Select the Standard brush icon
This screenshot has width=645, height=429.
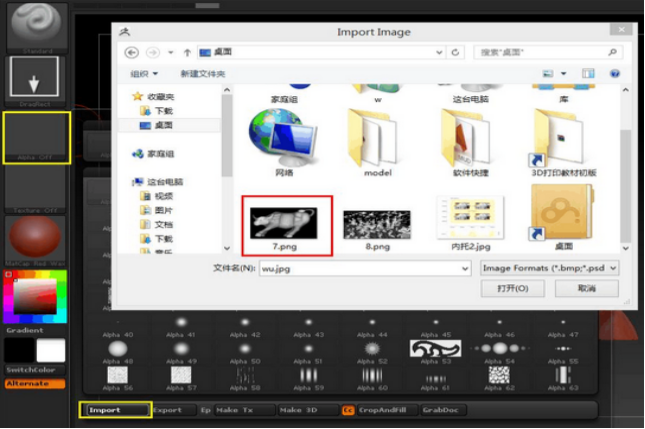(37, 23)
